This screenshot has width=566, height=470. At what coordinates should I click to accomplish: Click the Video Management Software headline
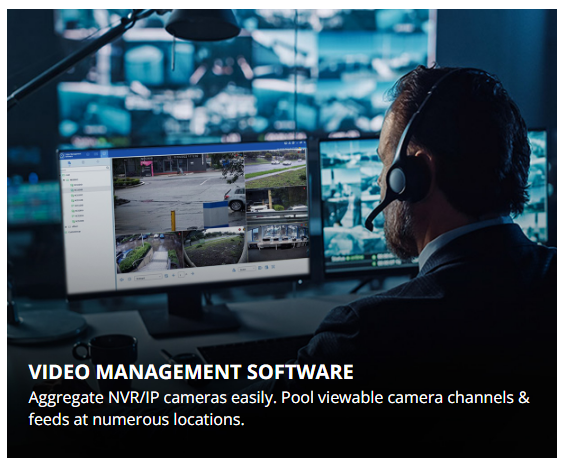point(191,372)
